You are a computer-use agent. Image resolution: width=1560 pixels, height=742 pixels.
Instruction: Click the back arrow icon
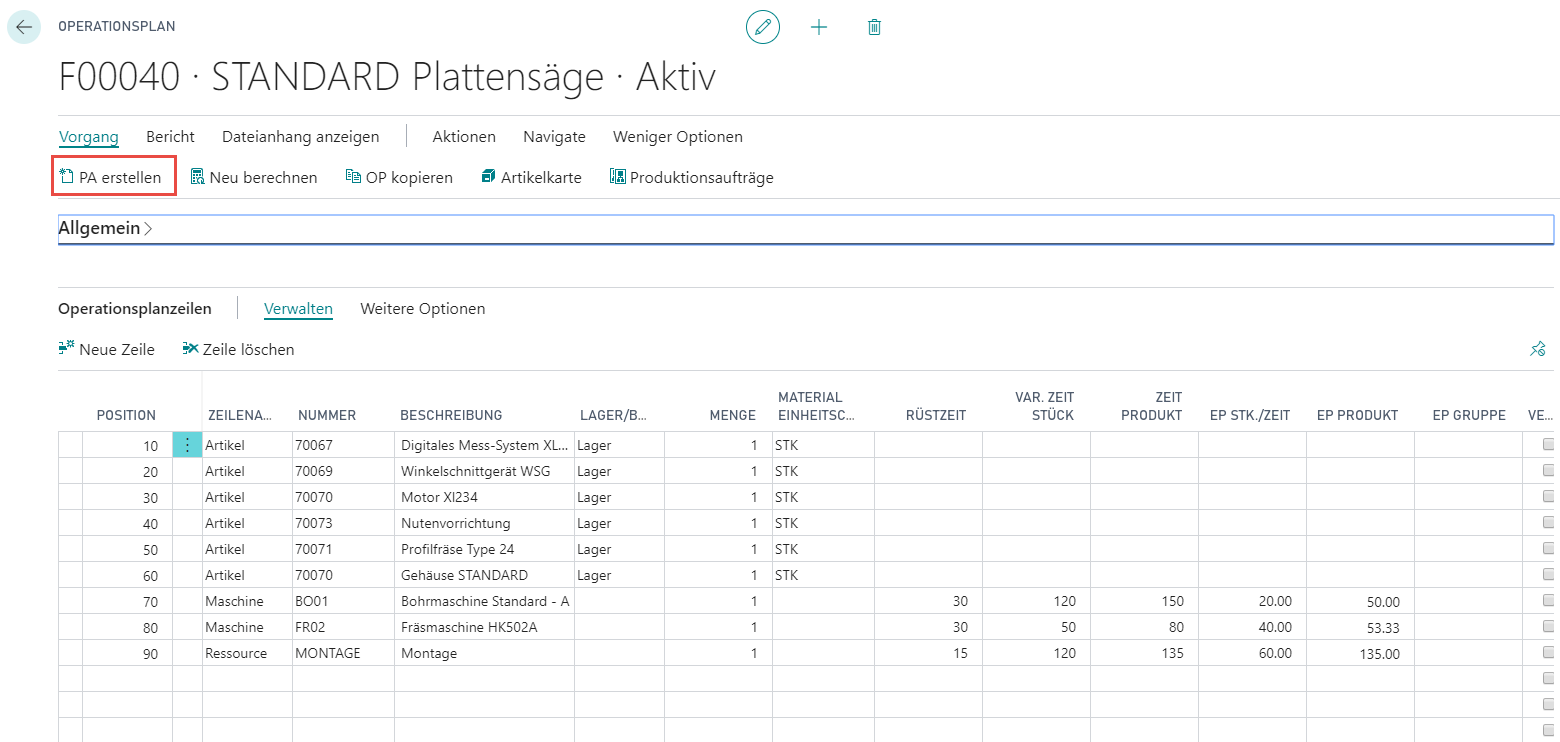(24, 27)
